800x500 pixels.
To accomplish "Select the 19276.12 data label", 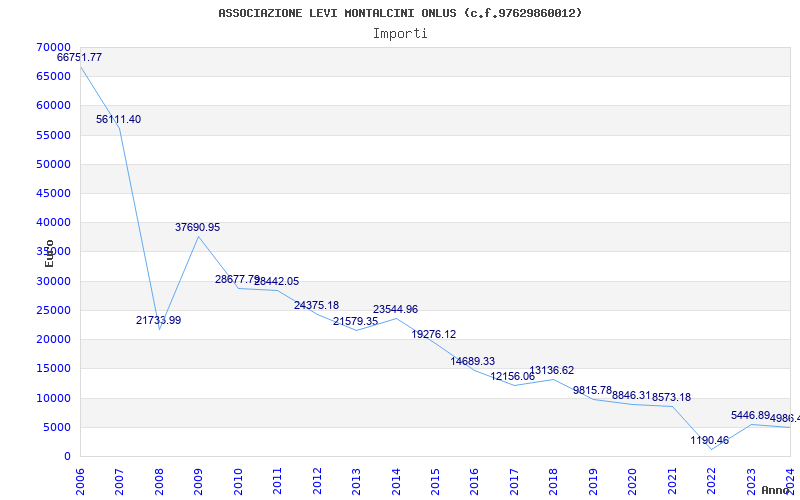I will click(x=434, y=334).
